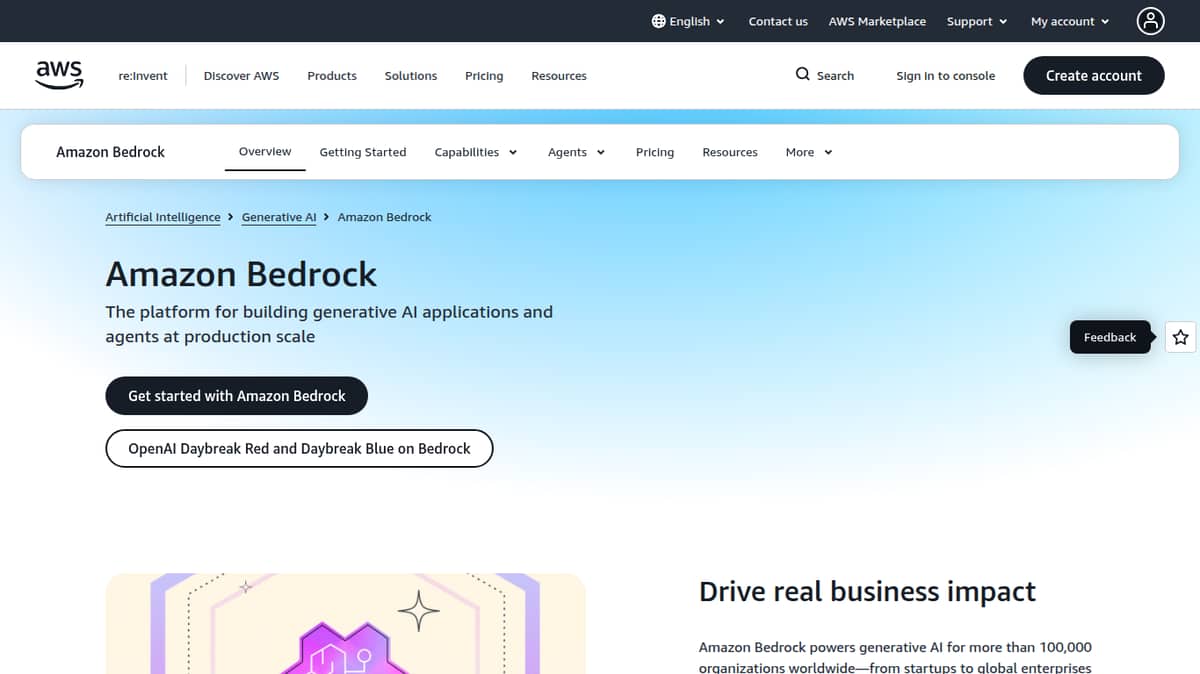Open the Contact us link
Viewport: 1200px width, 674px height.
pos(778,21)
